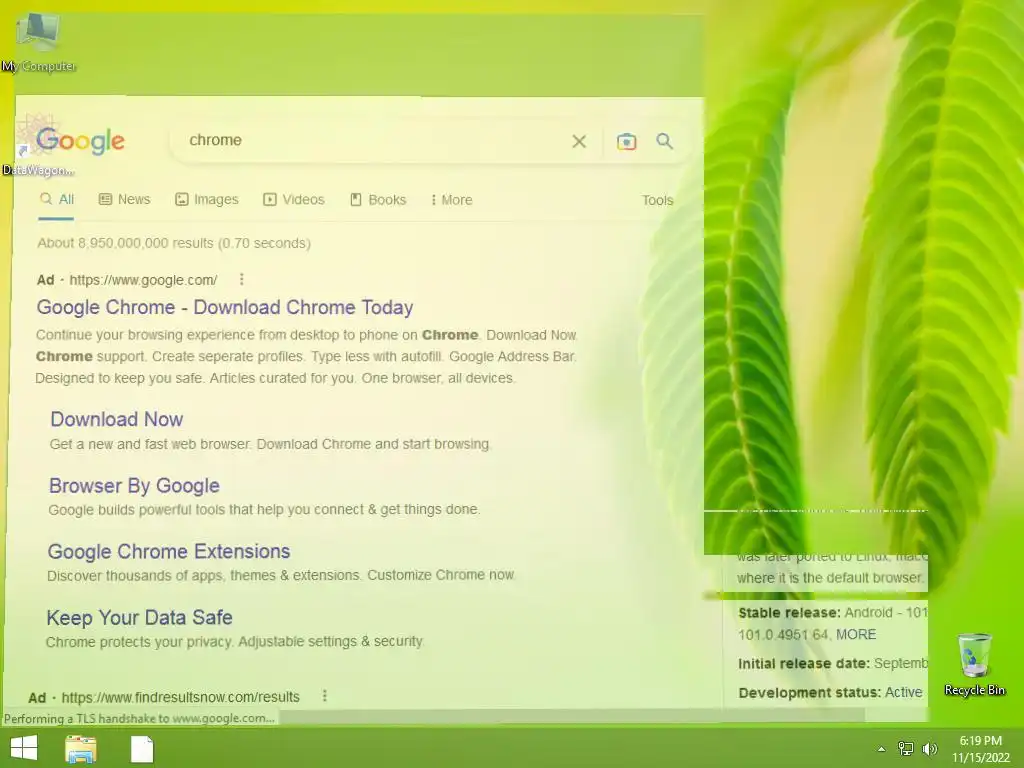Open the three-dot menu beside google.com ad
Viewport: 1024px width, 768px height.
242,280
